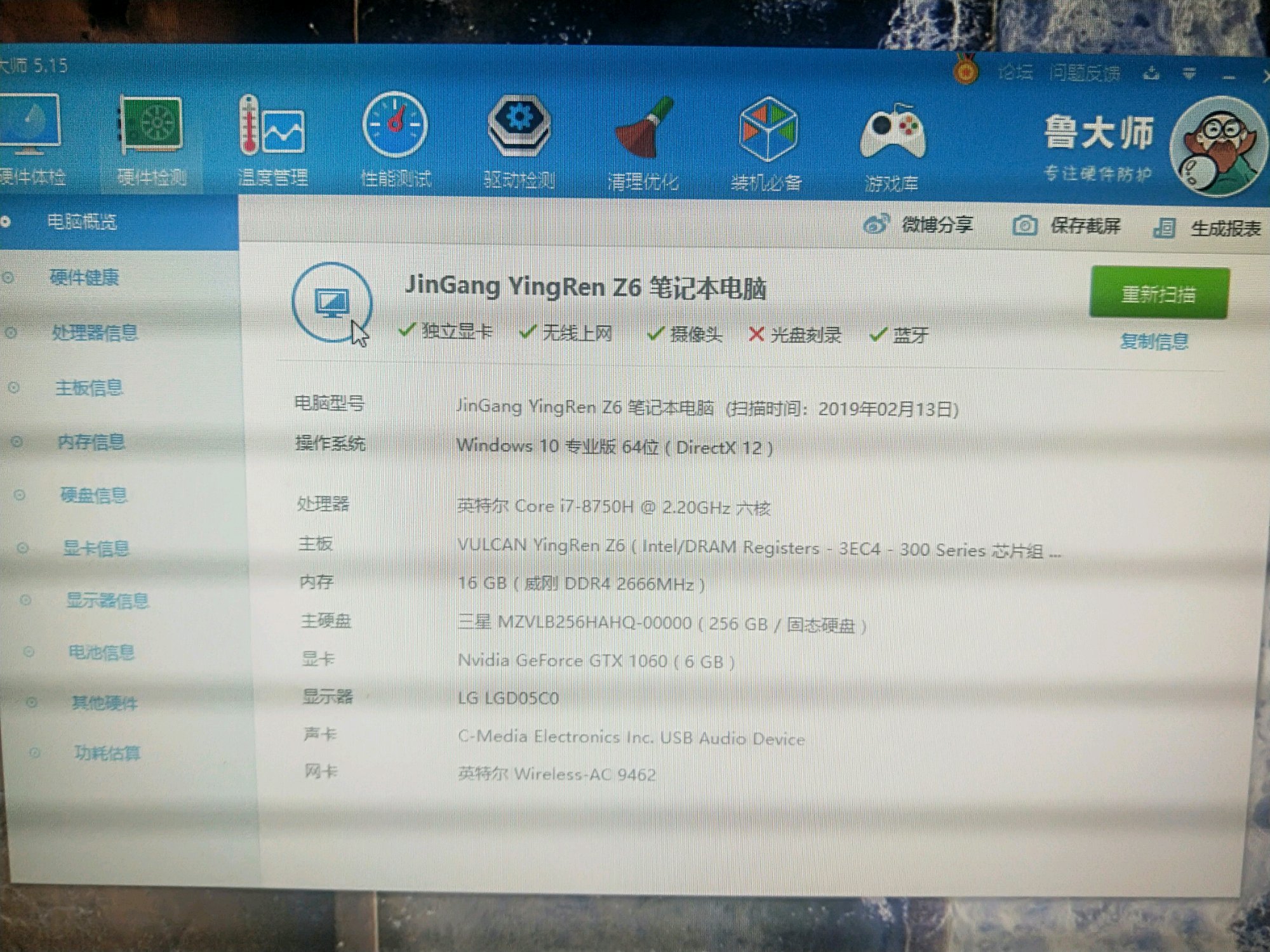Open the 处理器信息 sidebar tab

tap(95, 333)
